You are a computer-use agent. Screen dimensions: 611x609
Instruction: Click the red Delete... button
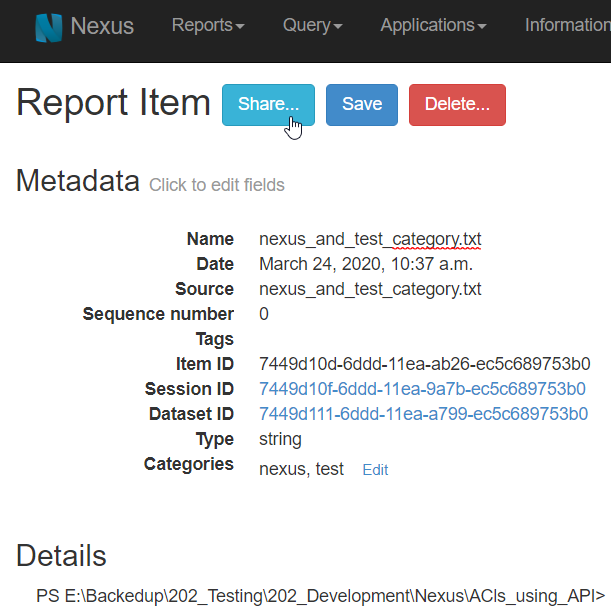click(x=457, y=105)
